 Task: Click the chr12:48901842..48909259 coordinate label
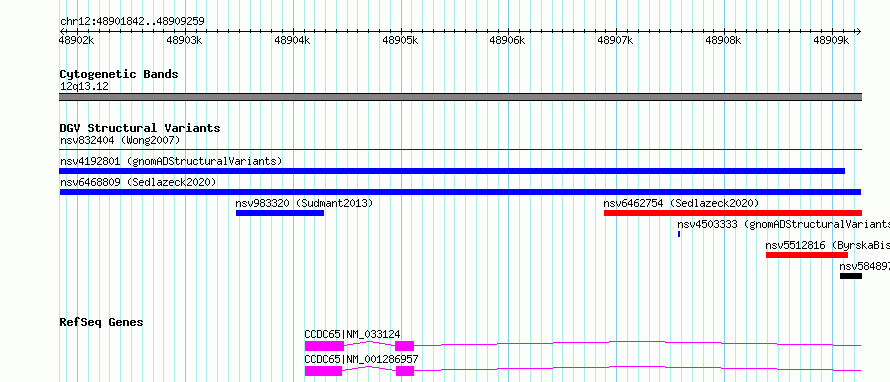132,22
